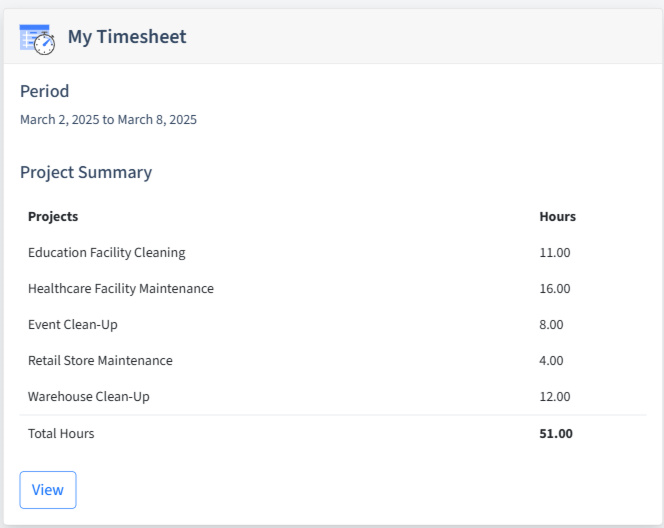Click the 8.00 hours value
Viewport: 664px width, 528px height.
pos(551,325)
